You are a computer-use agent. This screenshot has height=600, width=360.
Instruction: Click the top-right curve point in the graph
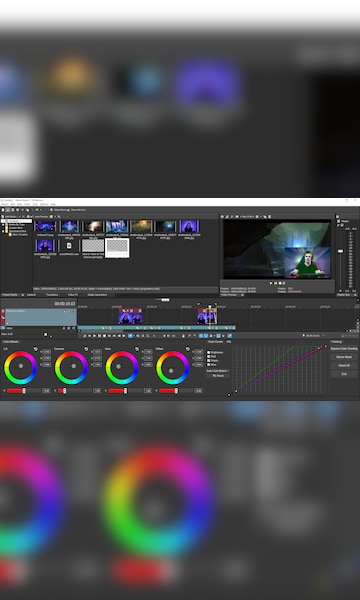pyautogui.click(x=326, y=347)
